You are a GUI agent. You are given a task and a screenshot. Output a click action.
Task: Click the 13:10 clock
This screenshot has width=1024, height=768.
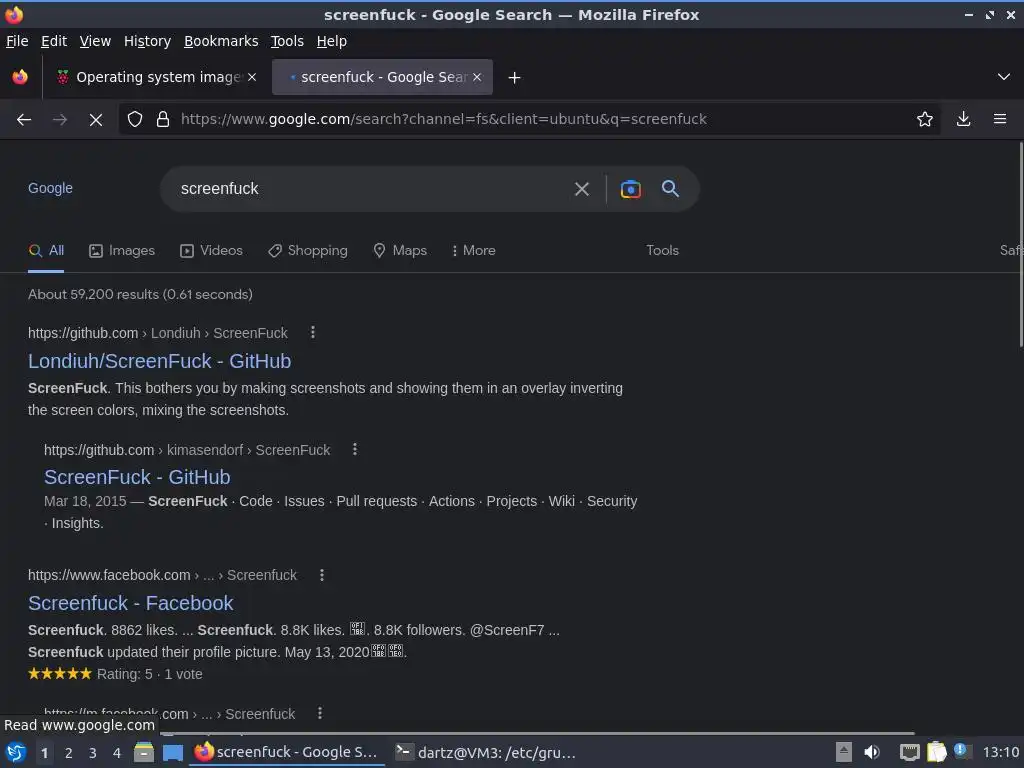[1000, 753]
